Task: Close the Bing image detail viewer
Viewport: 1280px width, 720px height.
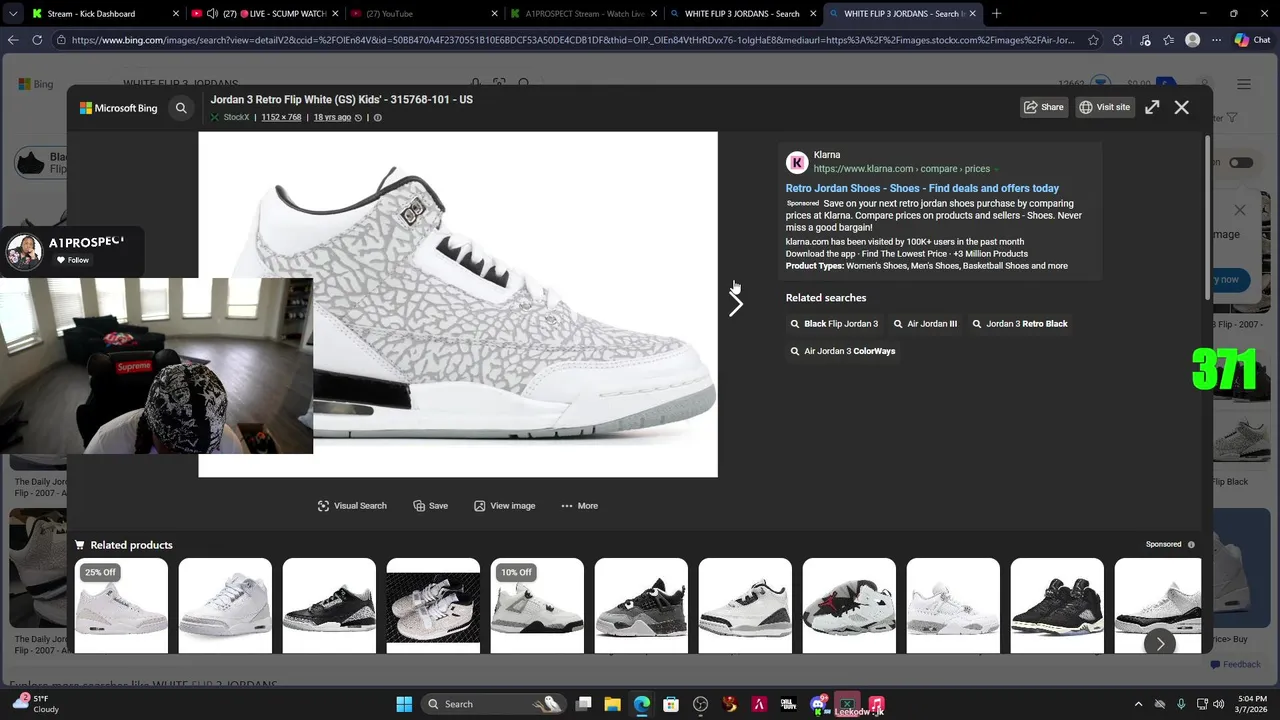Action: tap(1182, 107)
